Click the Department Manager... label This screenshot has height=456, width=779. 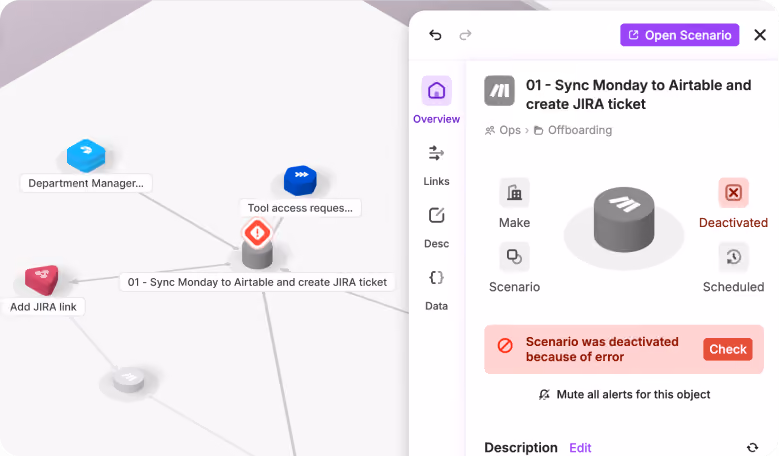(x=86, y=183)
